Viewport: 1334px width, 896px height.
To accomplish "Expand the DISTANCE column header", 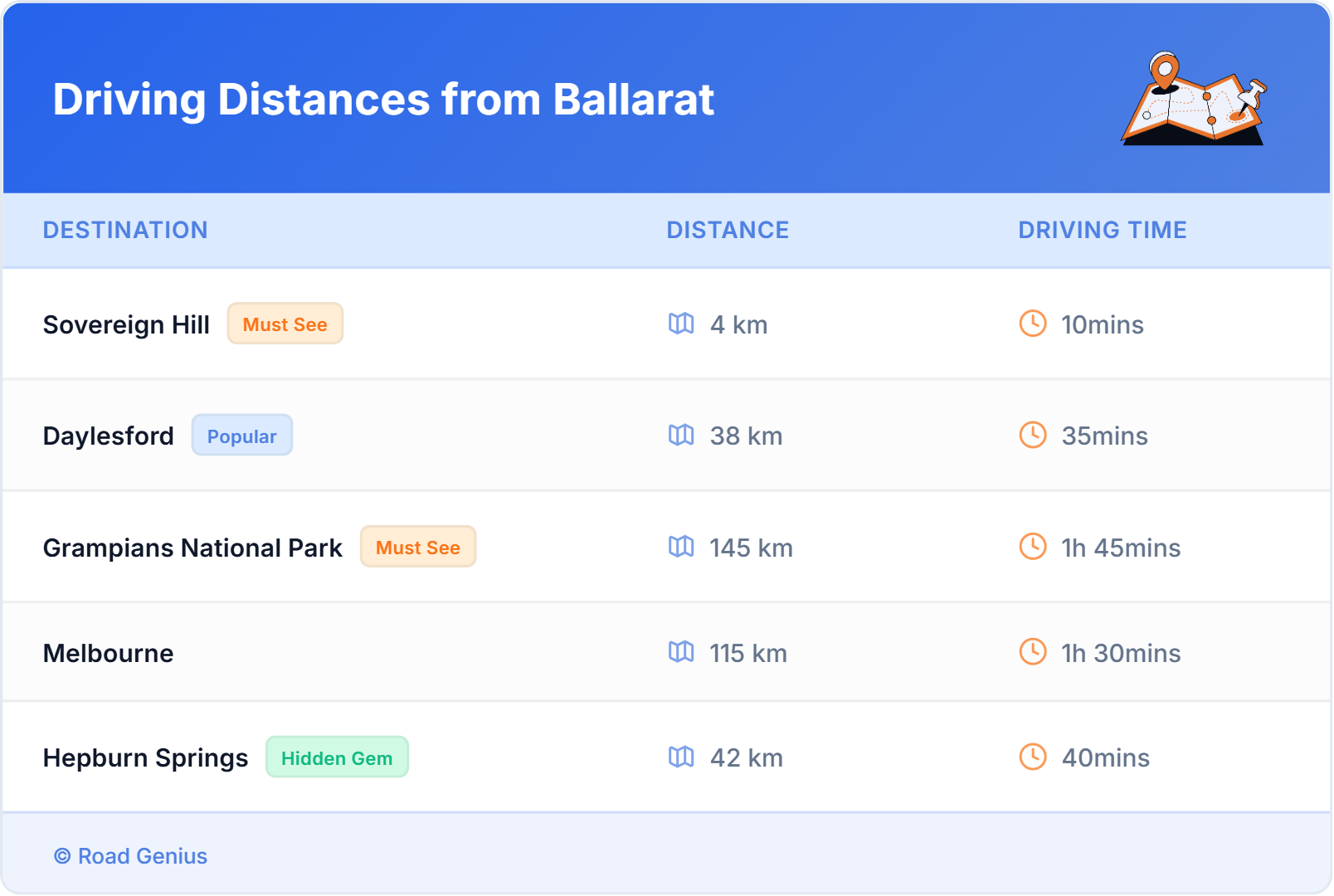I will coord(728,230).
